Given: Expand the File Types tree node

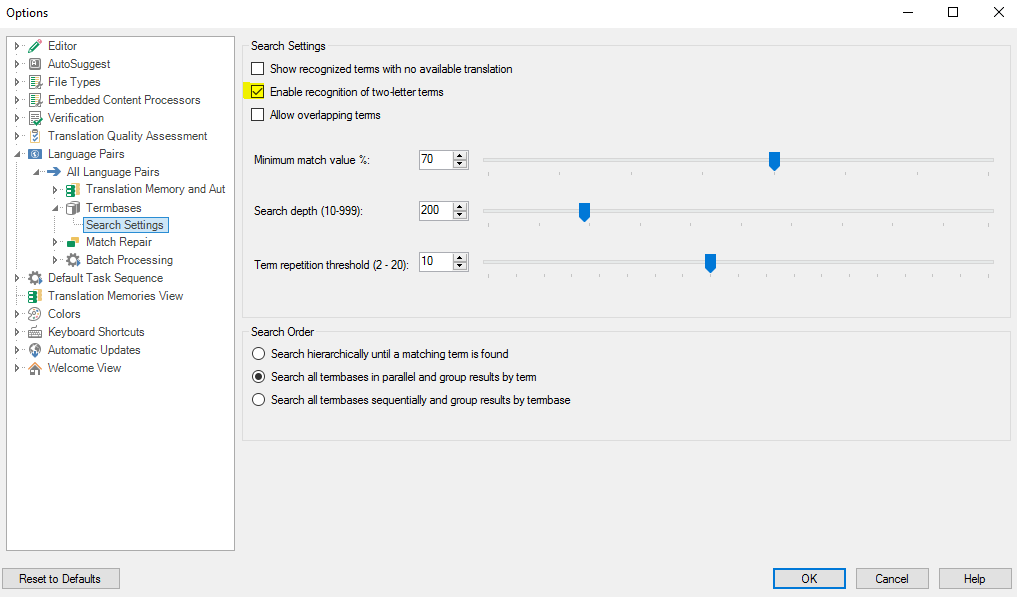Looking at the screenshot, I should point(17,82).
